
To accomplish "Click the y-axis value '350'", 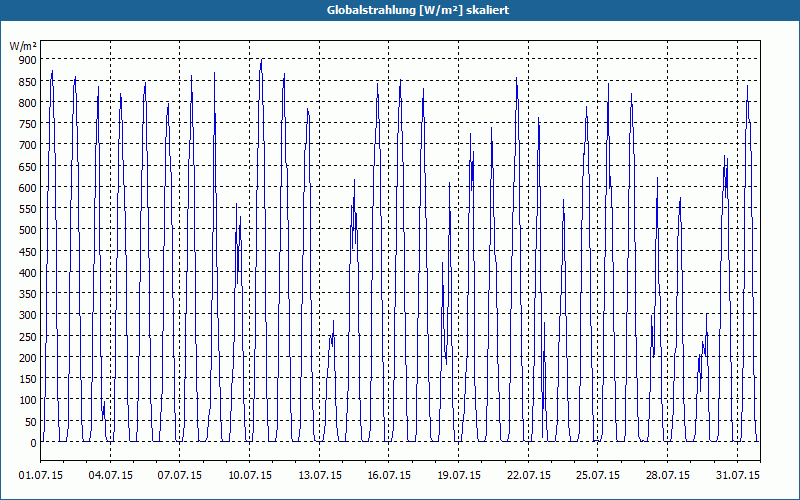I will coord(27,294).
